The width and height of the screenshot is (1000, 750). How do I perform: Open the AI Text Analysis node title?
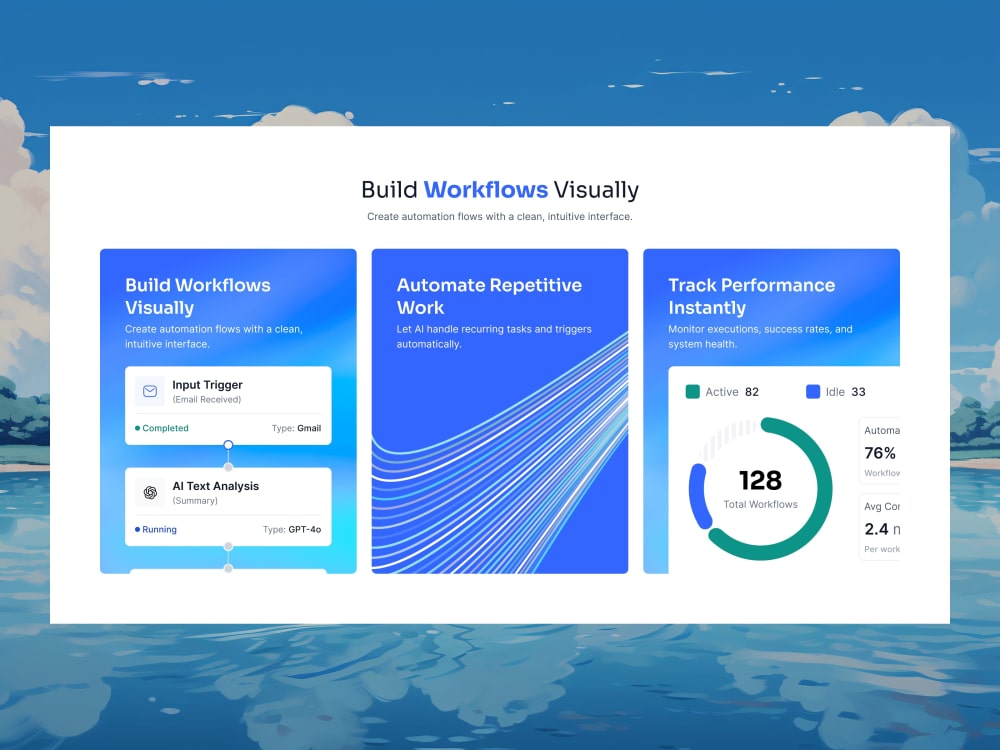[x=216, y=486]
